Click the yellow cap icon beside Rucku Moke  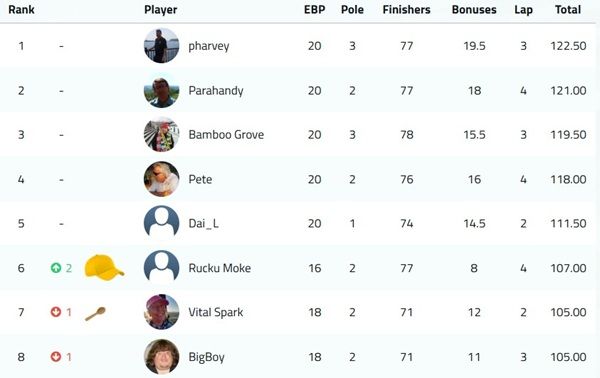point(104,267)
